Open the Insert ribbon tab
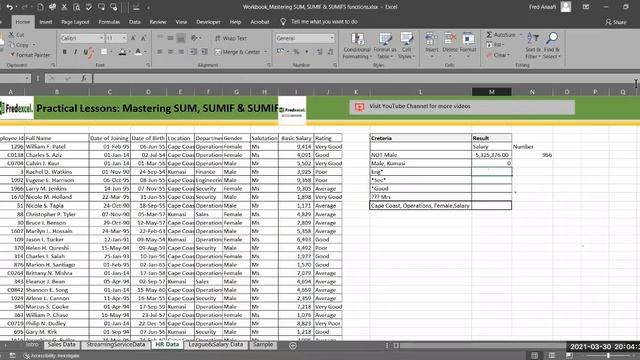Viewport: 640px width, 360px height. pyautogui.click(x=46, y=22)
